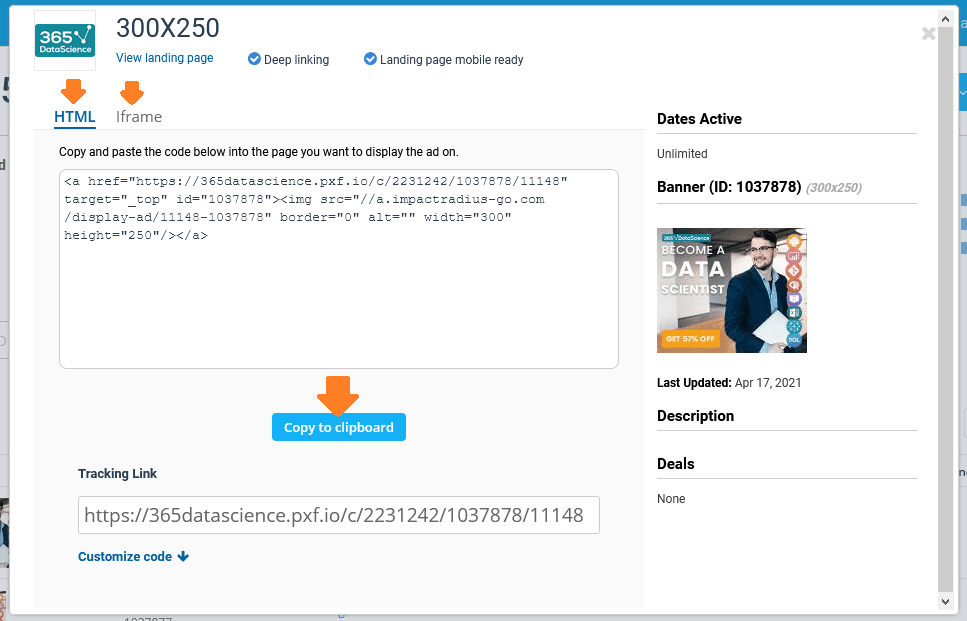Screen dimensions: 967x621
Task: Click the Tracking Link URL field
Action: point(339,515)
